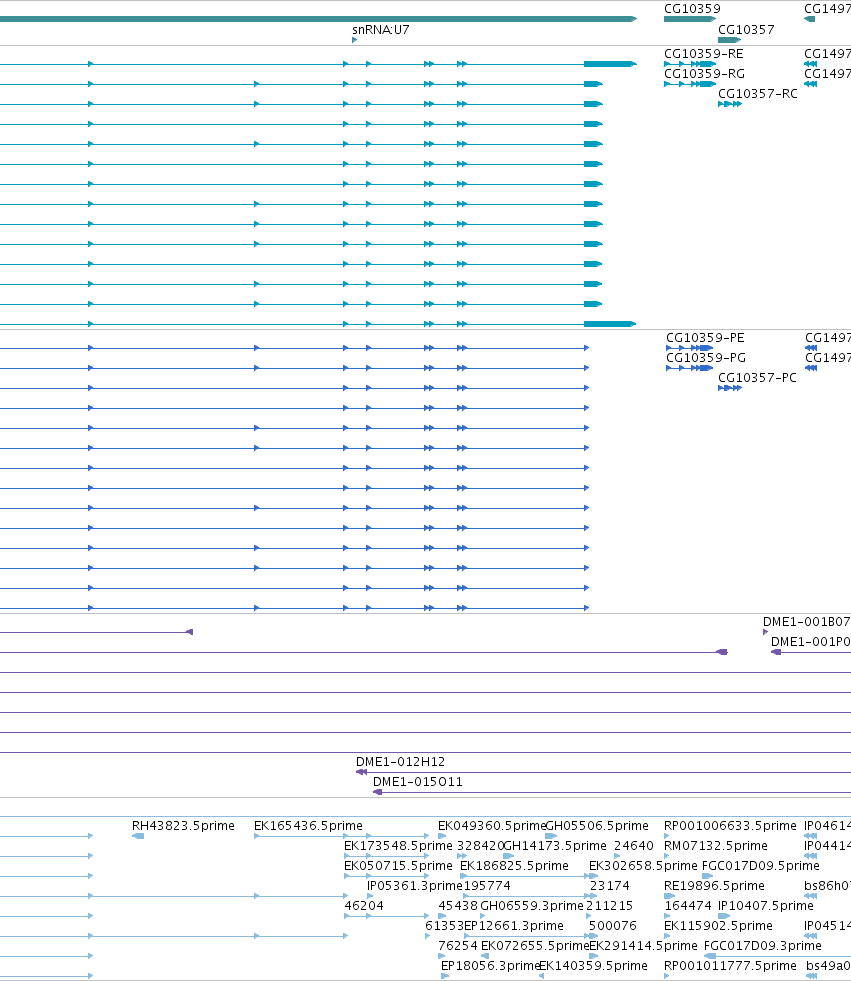Select EST GH14173.5prime label
The width and height of the screenshot is (851, 981).
coord(555,846)
